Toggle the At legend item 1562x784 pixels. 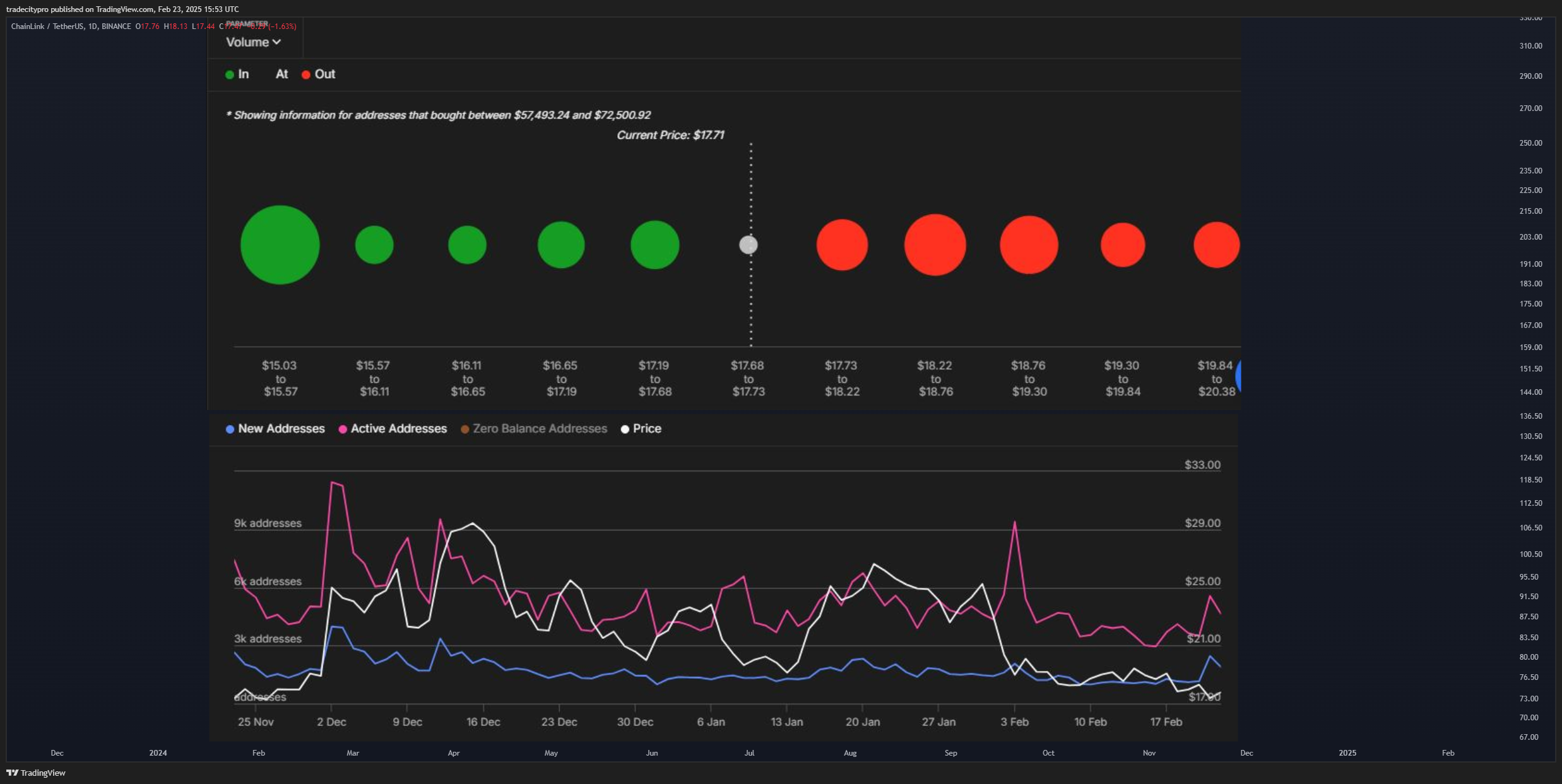pyautogui.click(x=281, y=74)
